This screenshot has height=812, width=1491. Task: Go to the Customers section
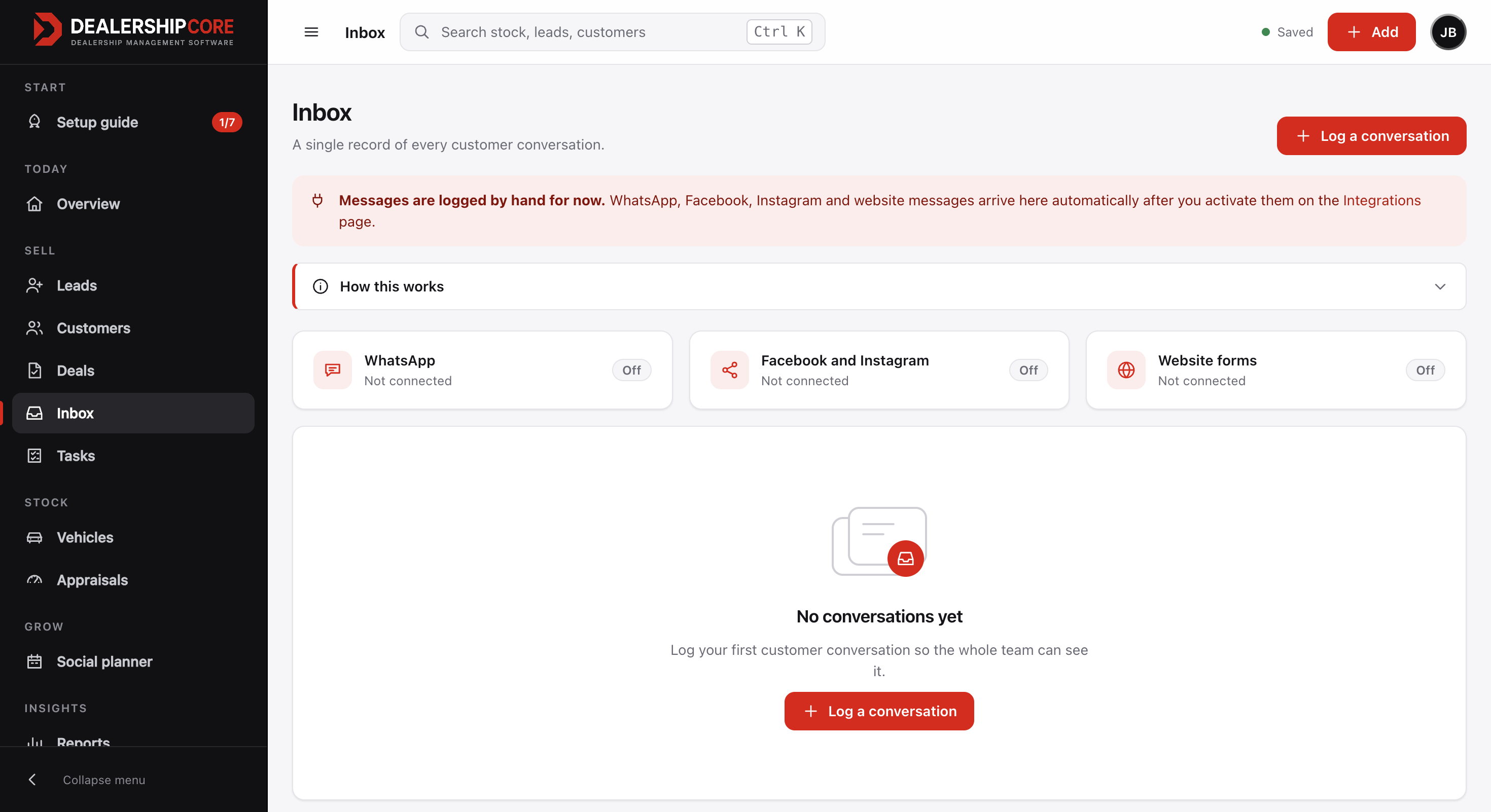click(133, 328)
